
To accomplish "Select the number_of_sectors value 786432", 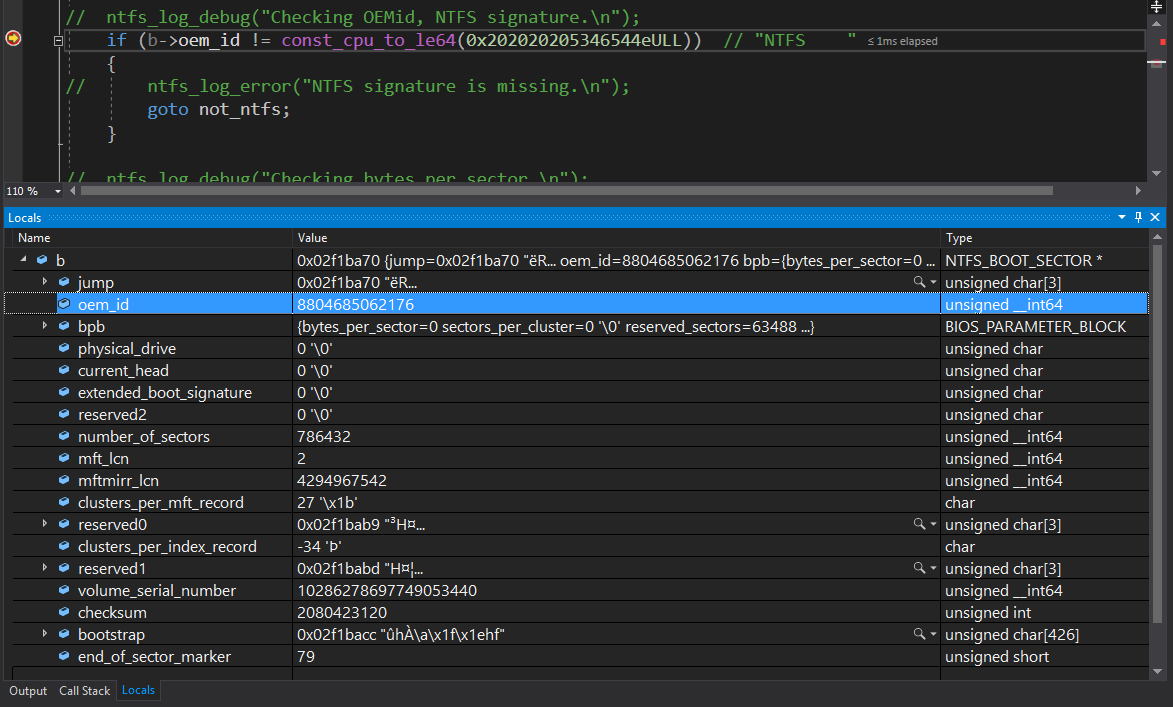I will coord(324,436).
